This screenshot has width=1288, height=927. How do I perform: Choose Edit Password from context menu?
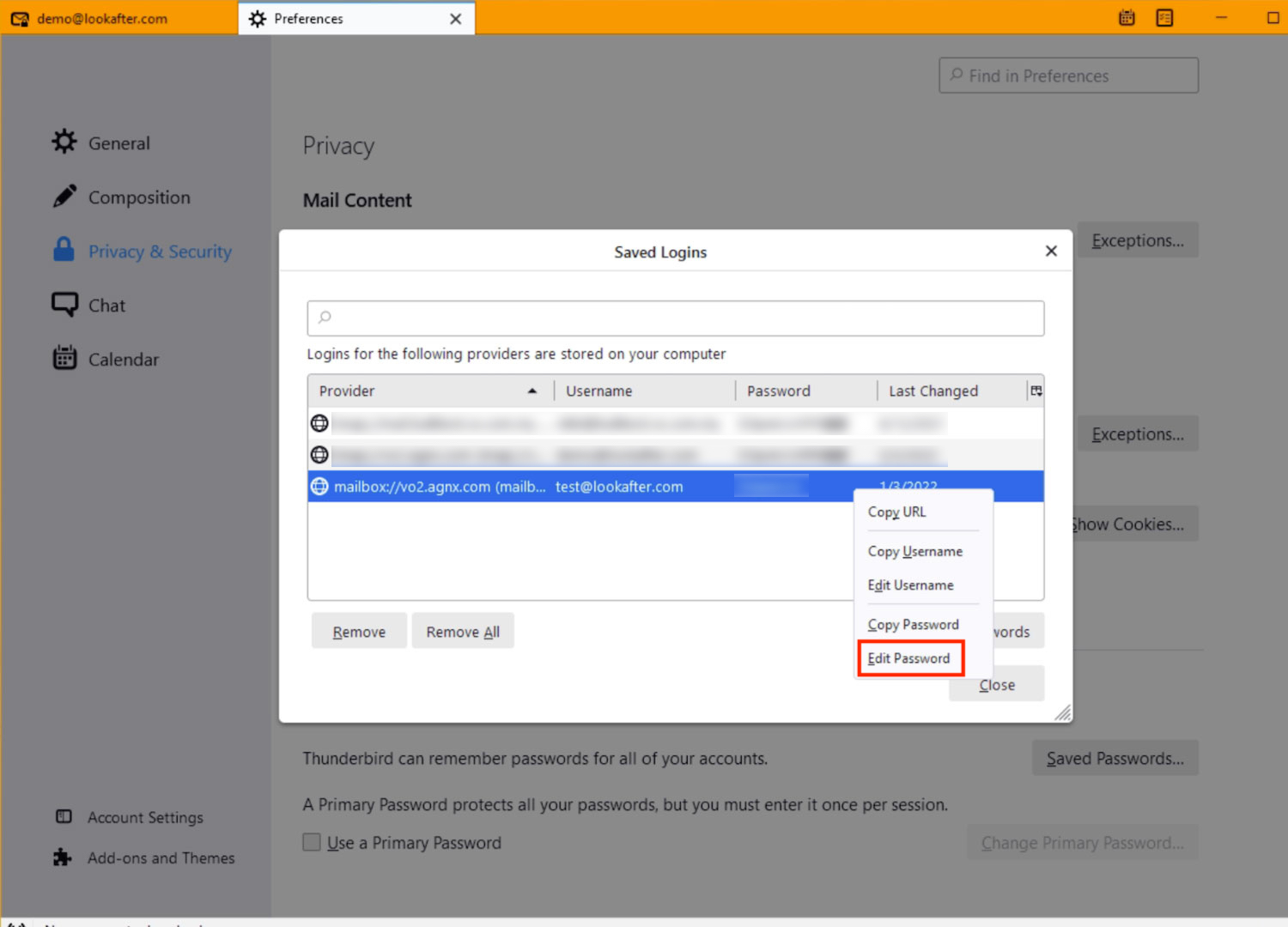tap(908, 658)
